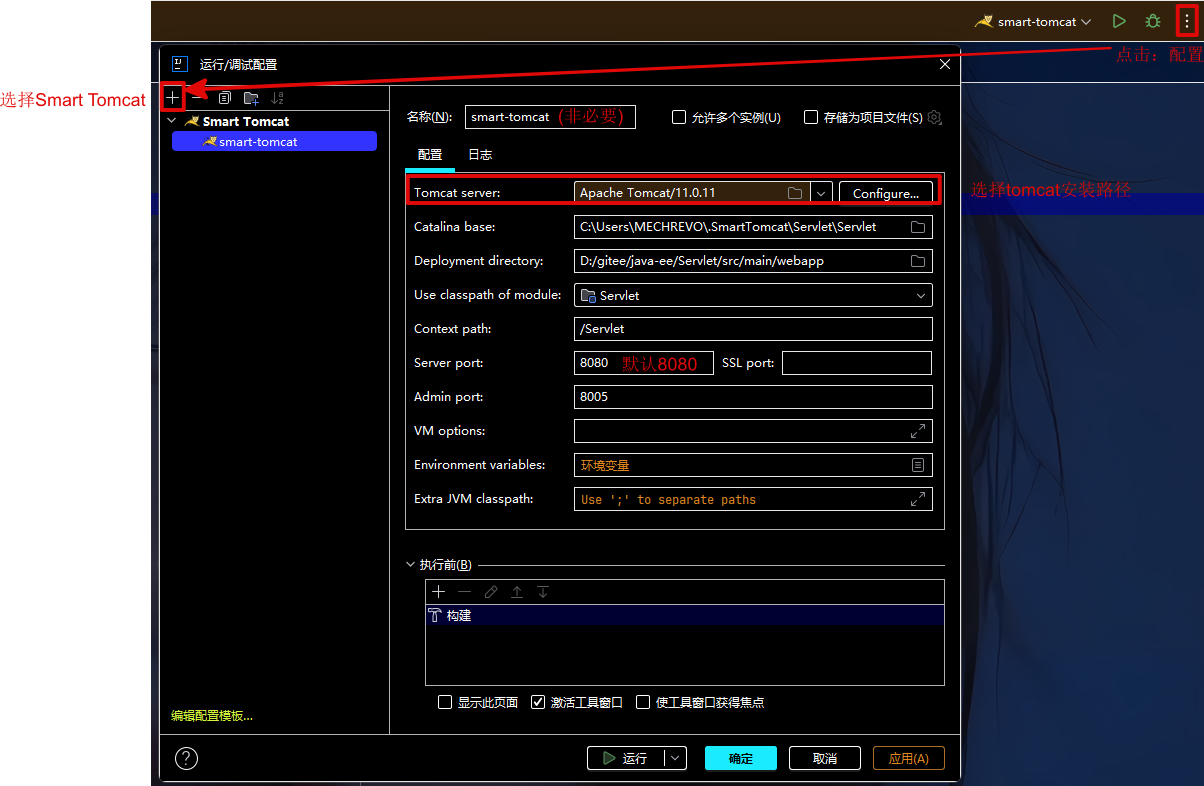Select the smart-tomcat configuration tree entry

[x=274, y=142]
